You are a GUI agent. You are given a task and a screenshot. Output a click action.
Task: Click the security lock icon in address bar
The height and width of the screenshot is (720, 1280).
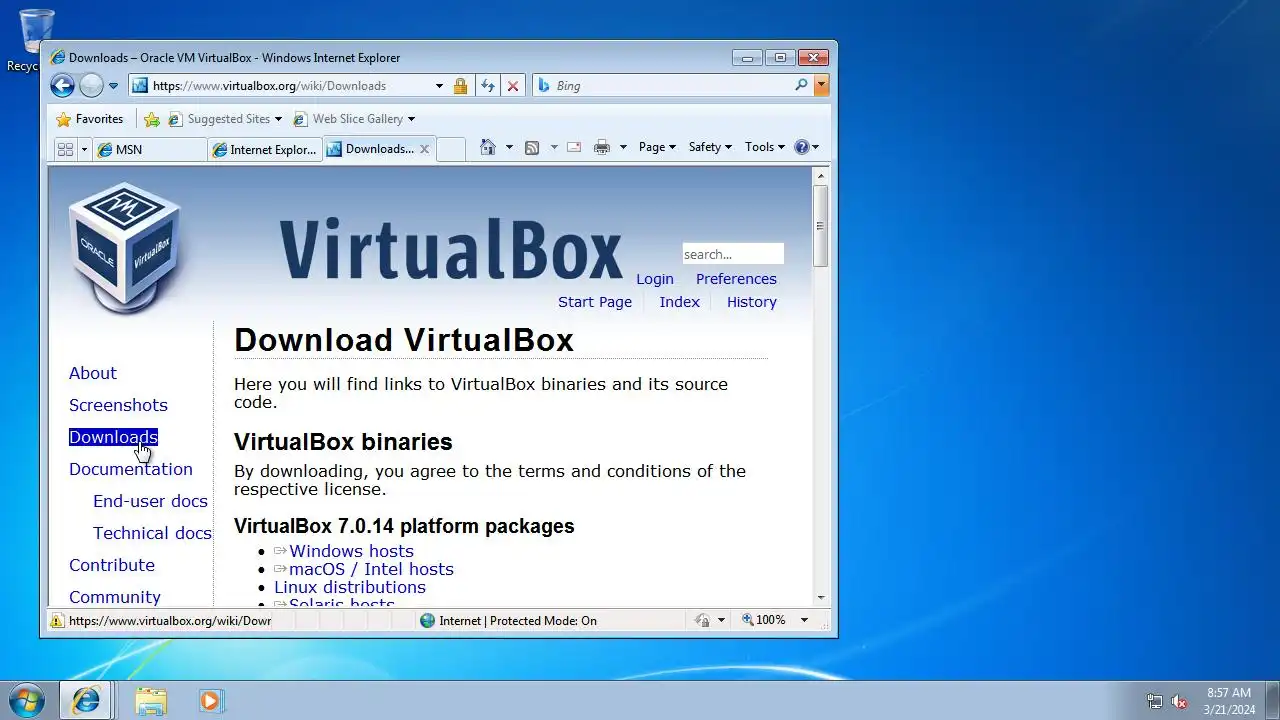tap(460, 86)
